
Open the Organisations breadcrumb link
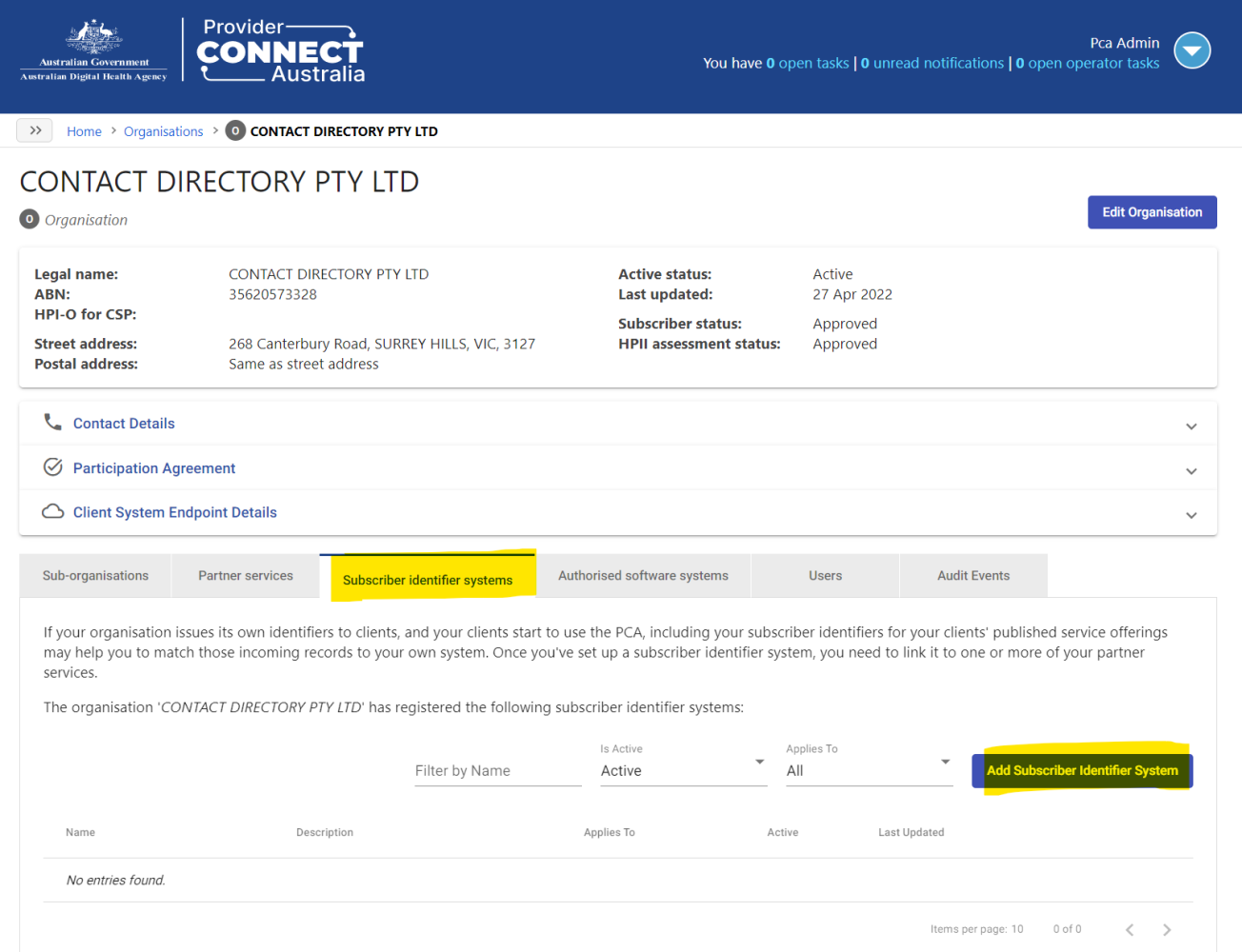pos(163,130)
